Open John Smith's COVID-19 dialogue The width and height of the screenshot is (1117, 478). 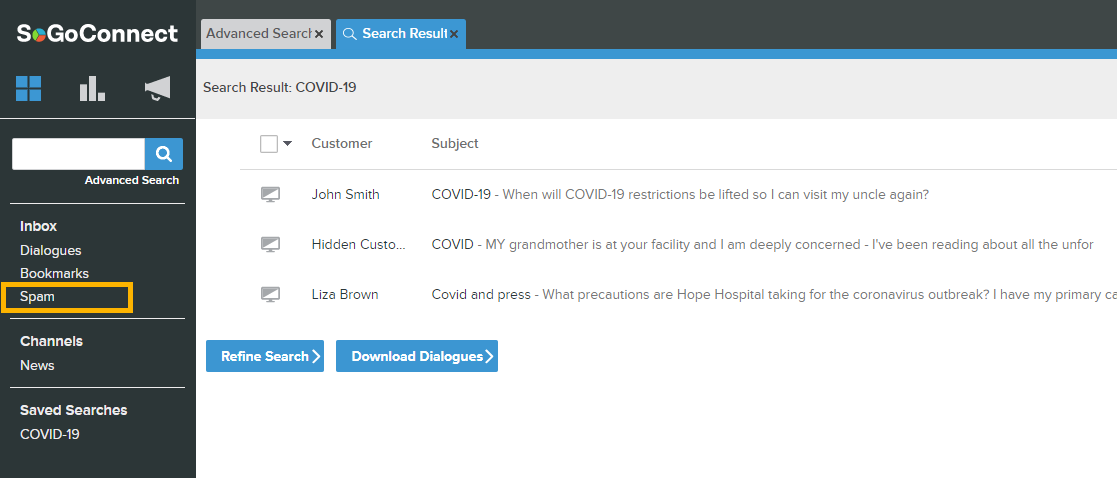(x=680, y=194)
